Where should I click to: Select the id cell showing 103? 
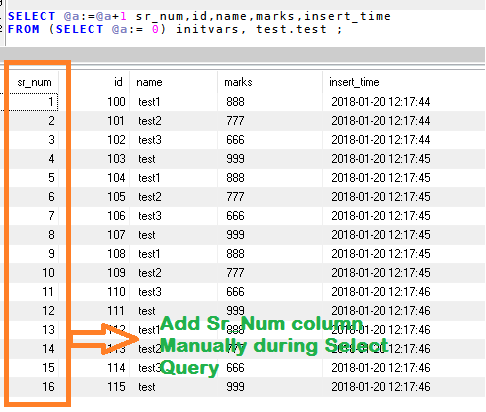coord(116,159)
